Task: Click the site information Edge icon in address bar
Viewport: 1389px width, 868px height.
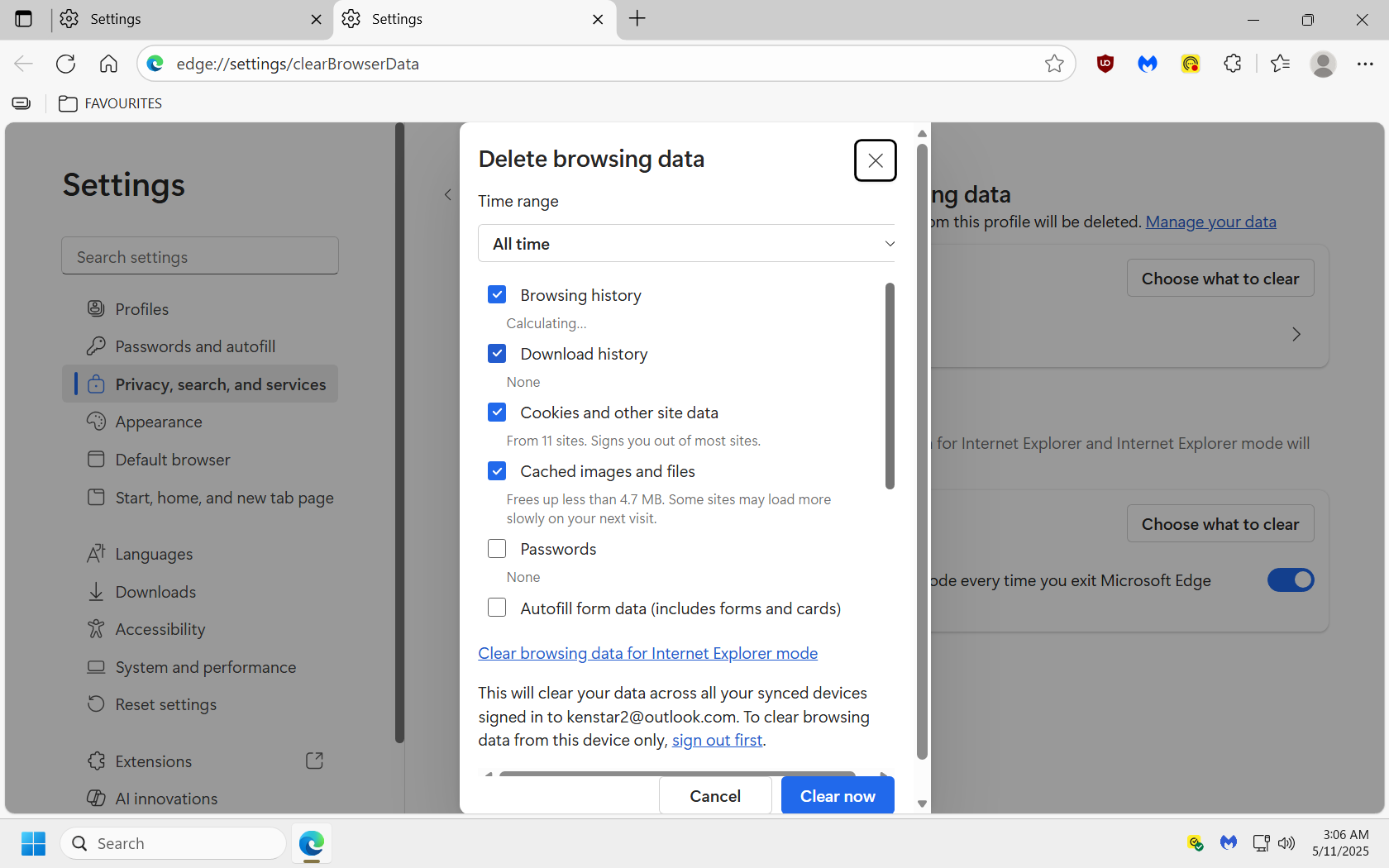Action: [155, 64]
